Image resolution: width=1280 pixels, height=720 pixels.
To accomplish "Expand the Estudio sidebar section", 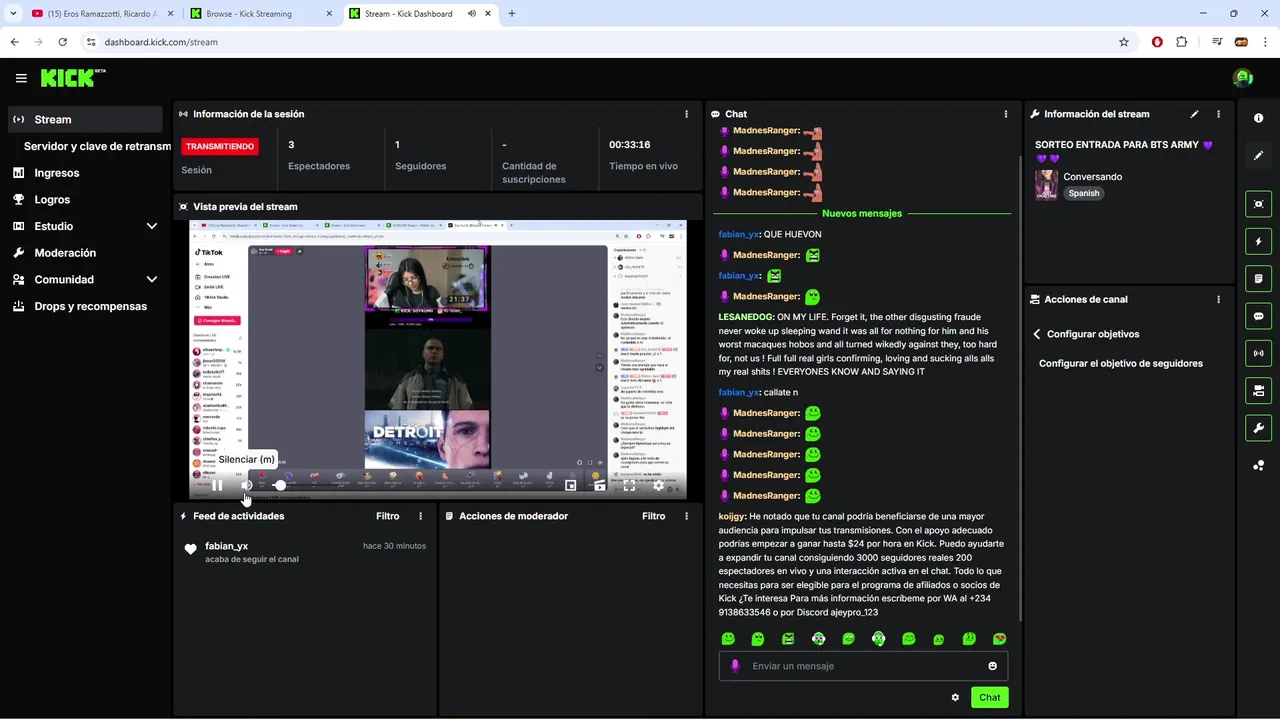I will click(152, 226).
